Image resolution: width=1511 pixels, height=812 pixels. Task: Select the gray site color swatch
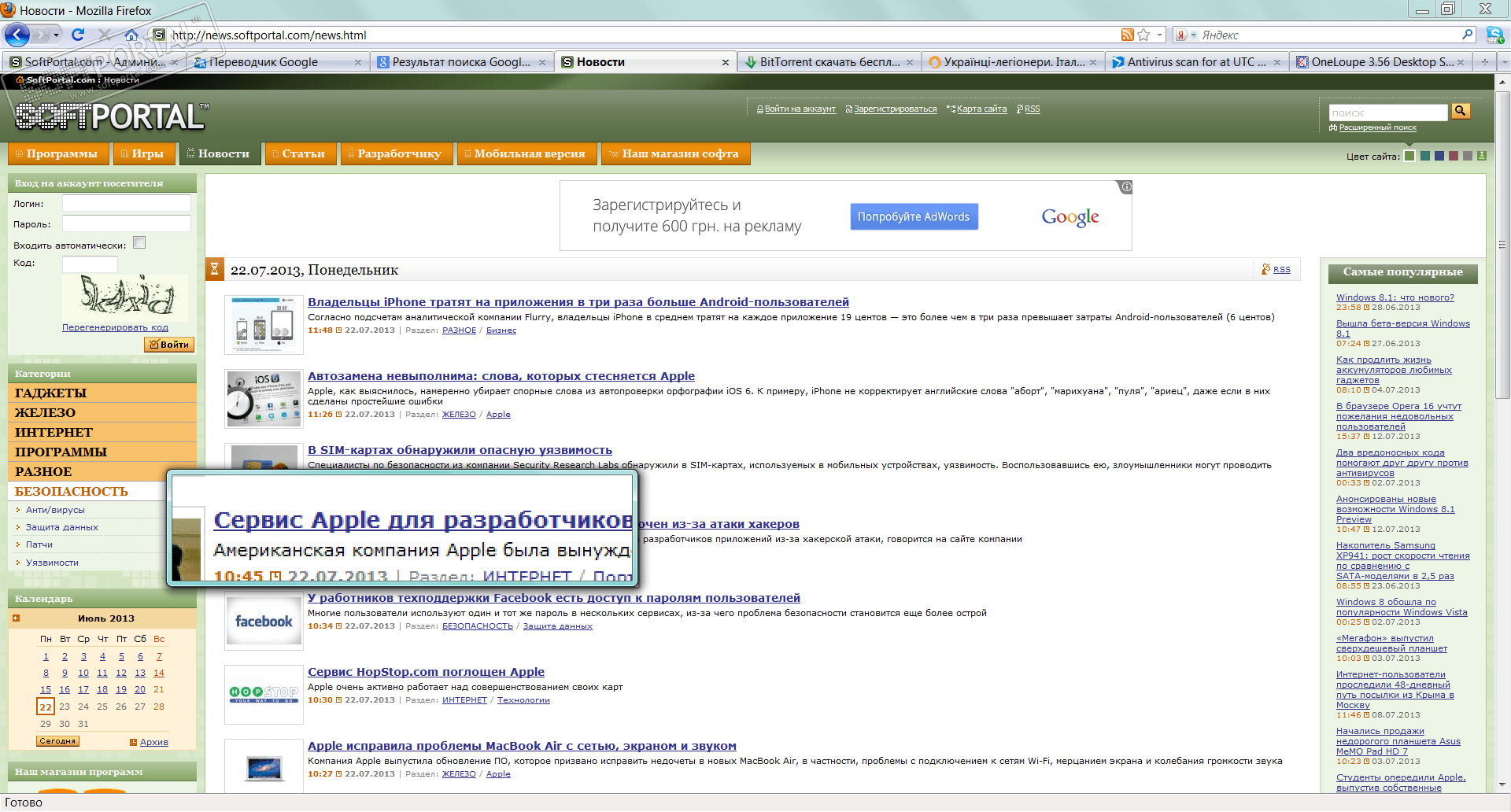1467,156
